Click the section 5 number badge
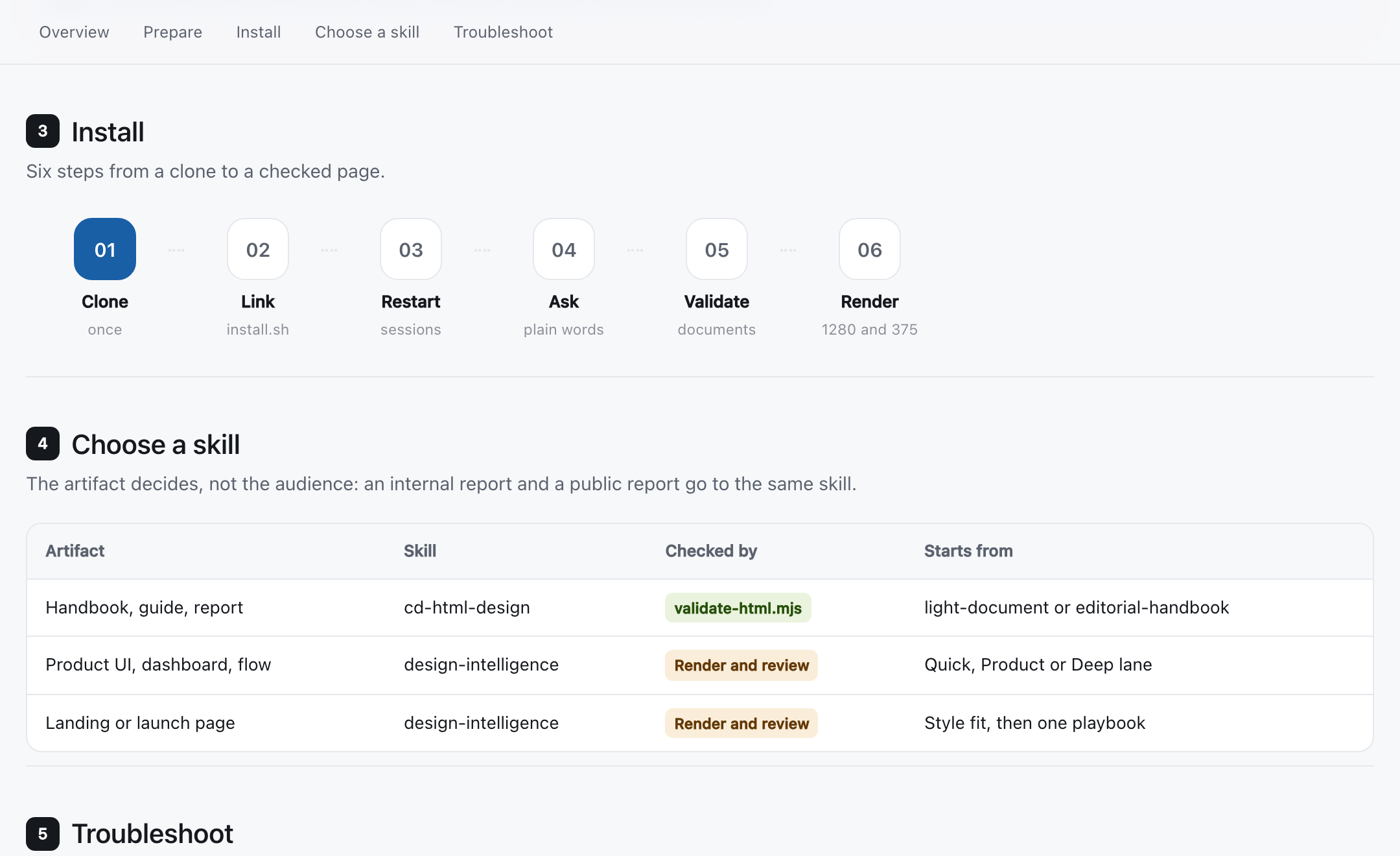 point(43,834)
